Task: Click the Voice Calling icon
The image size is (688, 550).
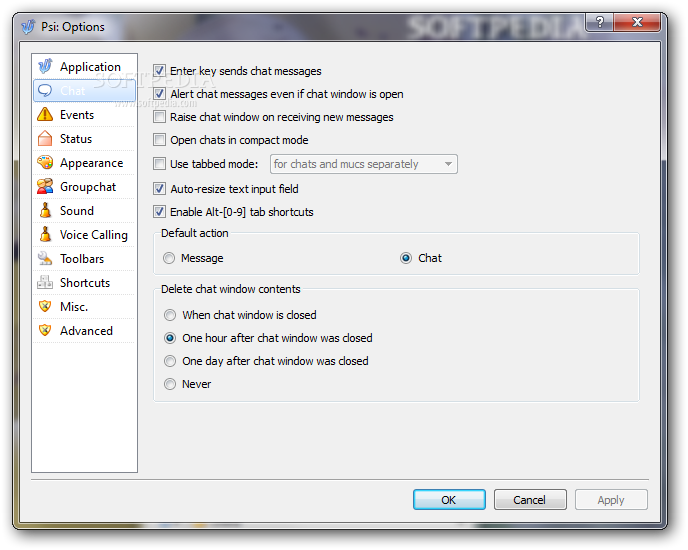Action: pos(45,234)
